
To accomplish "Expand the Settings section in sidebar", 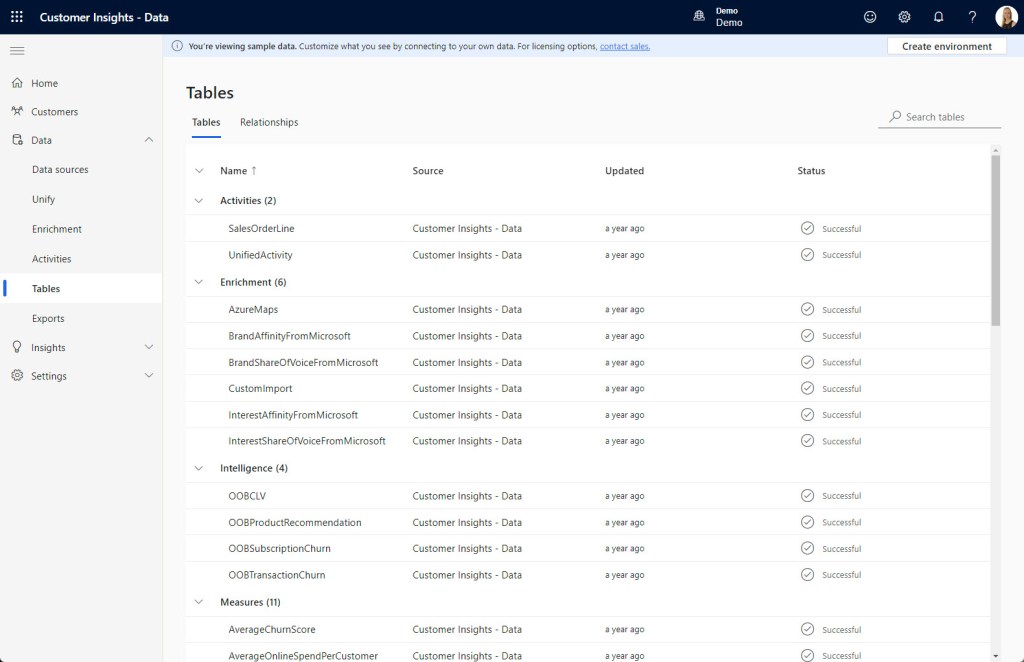I will tap(149, 376).
